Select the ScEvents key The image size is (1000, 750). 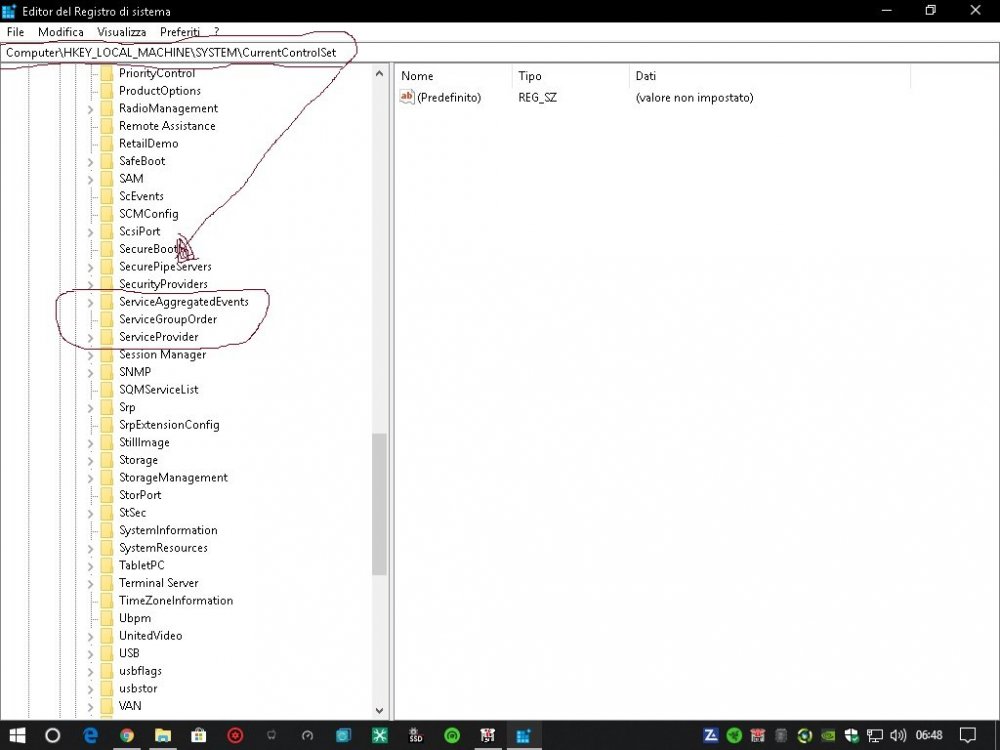pos(141,196)
